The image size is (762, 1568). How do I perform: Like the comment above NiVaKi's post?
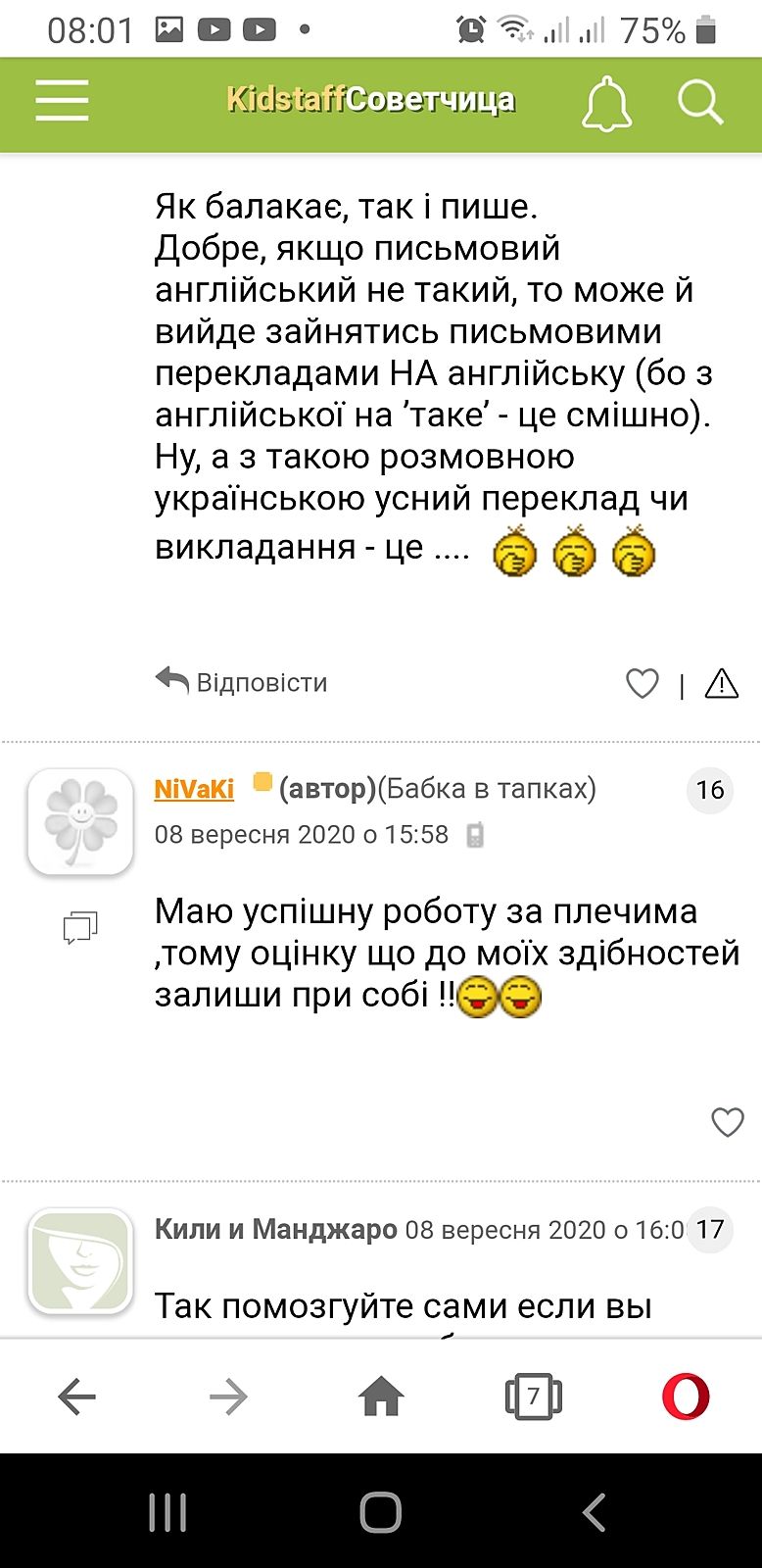tap(643, 683)
